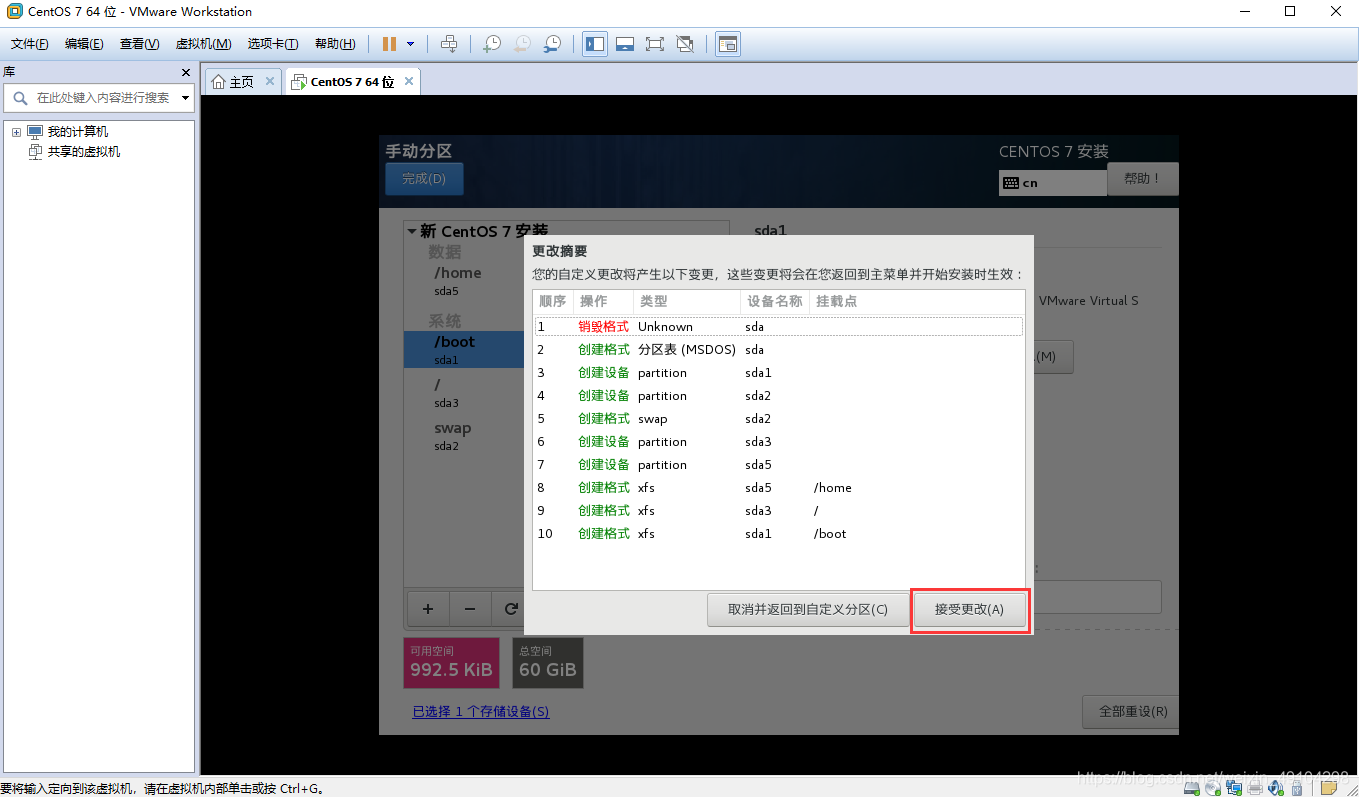
Task: Expand the 我的计算机 tree node
Action: point(16,132)
